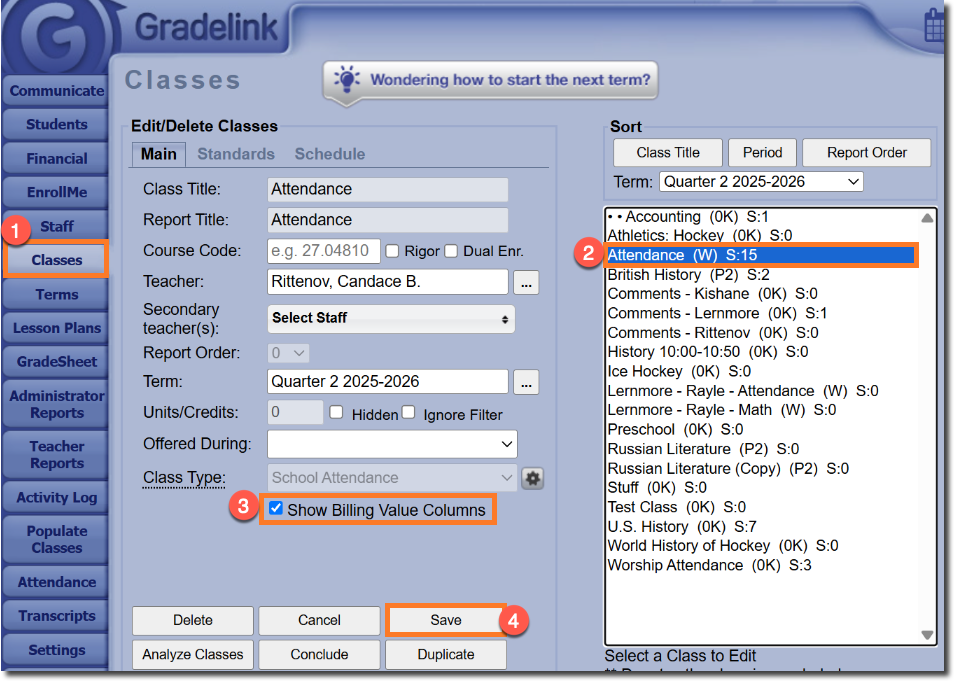Toggle the Hidden checkbox
Viewport: 954px width, 681px height.
[x=336, y=413]
